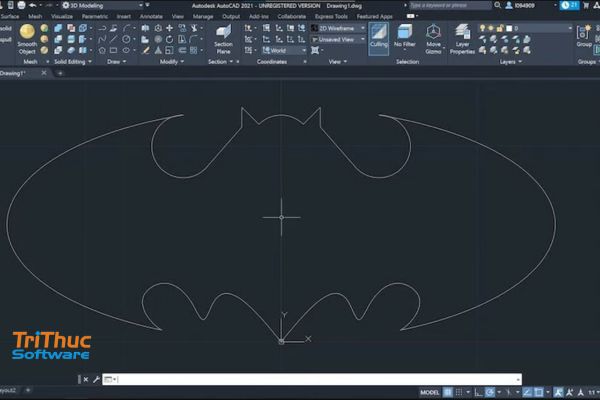600x400 pixels.
Task: Open the Express Tools ribbon tab
Action: [331, 16]
